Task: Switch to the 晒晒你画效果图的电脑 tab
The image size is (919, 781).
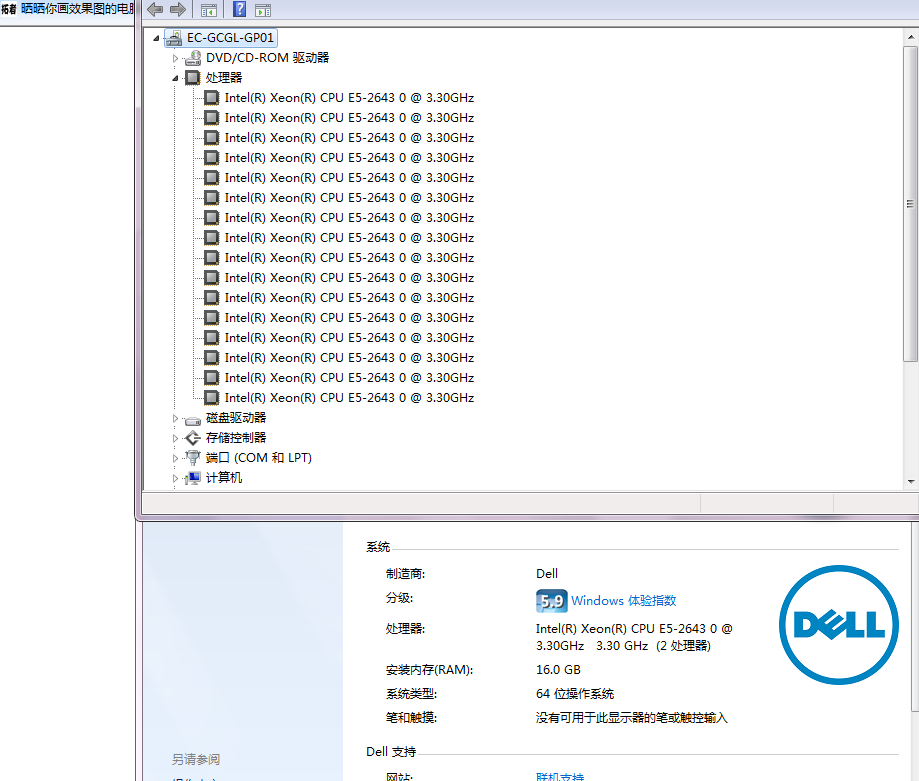Action: click(x=67, y=9)
